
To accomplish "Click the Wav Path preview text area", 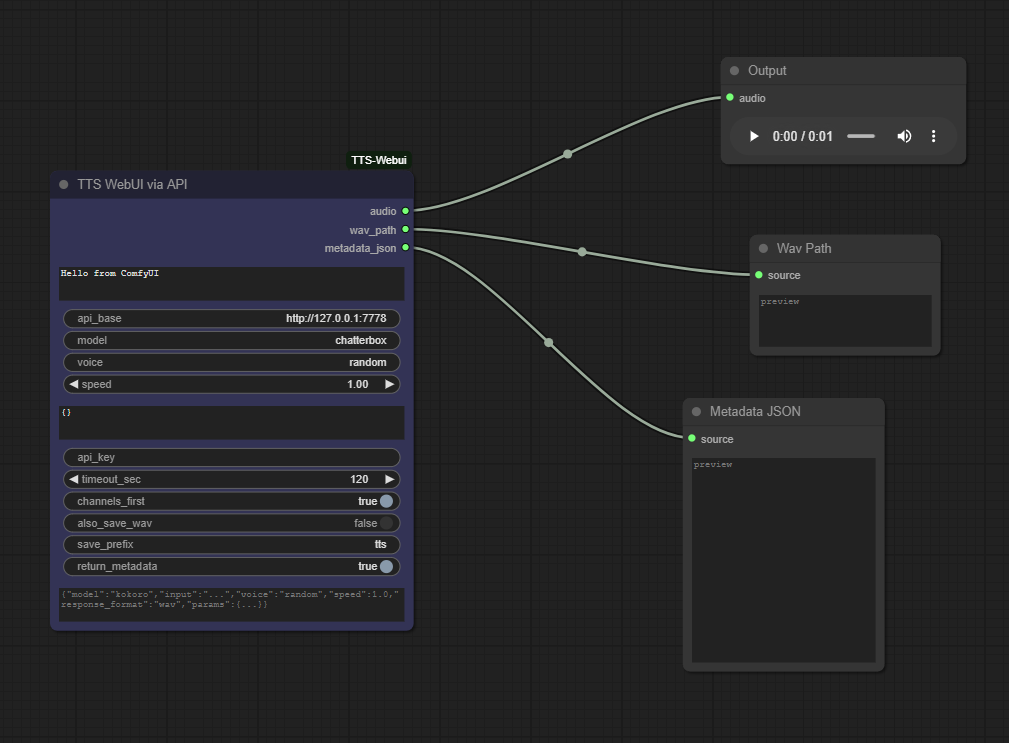I will 845,321.
